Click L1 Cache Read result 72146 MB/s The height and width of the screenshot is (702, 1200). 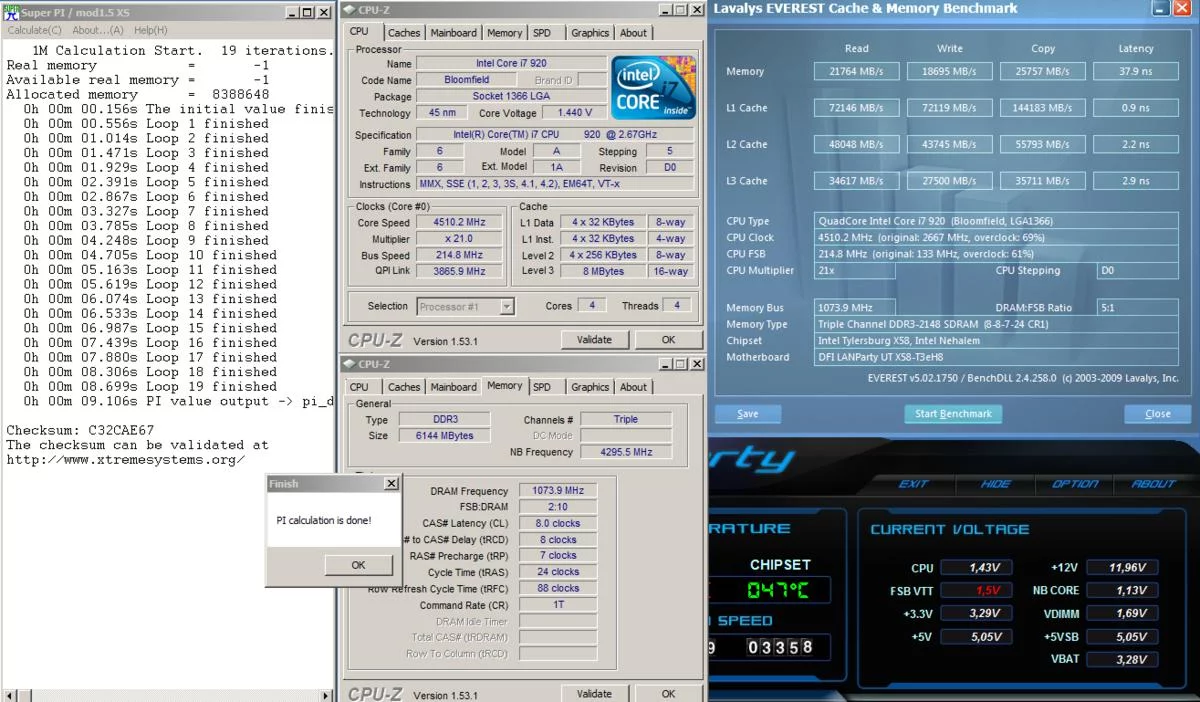pos(857,108)
